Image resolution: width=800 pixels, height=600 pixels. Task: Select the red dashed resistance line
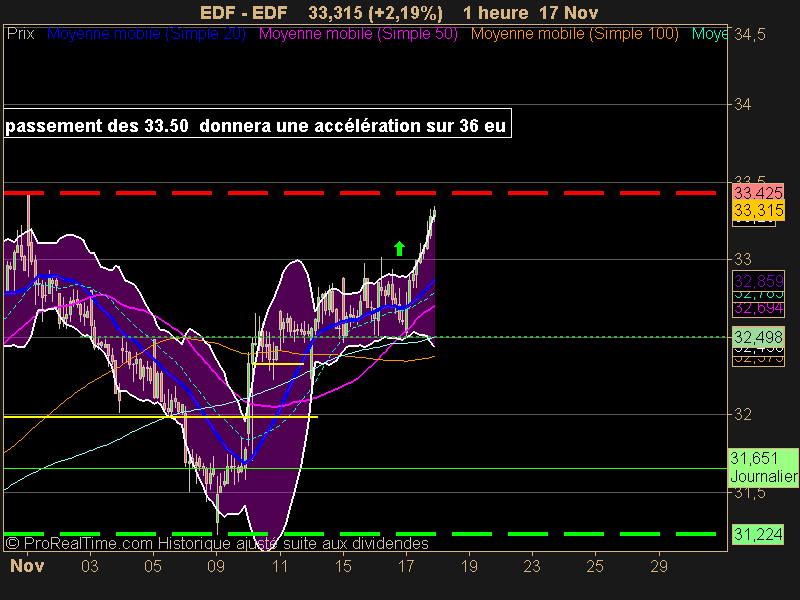click(x=360, y=193)
